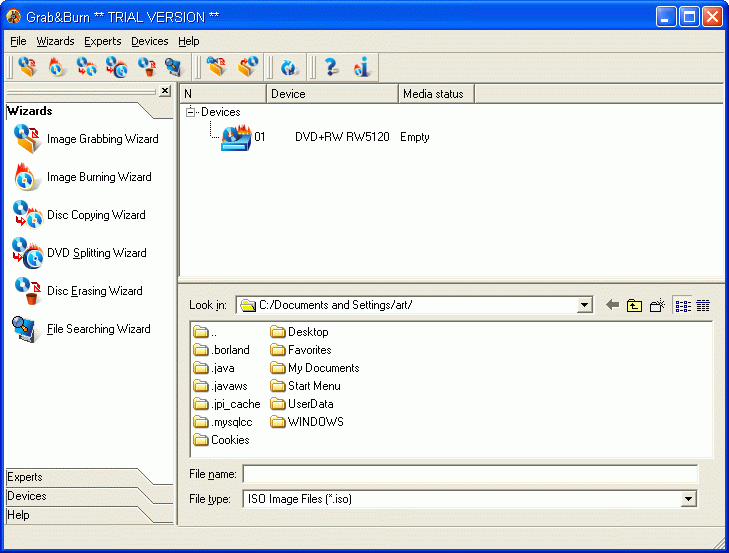Go back in the file browser
This screenshot has height=553, width=729.
pos(612,305)
